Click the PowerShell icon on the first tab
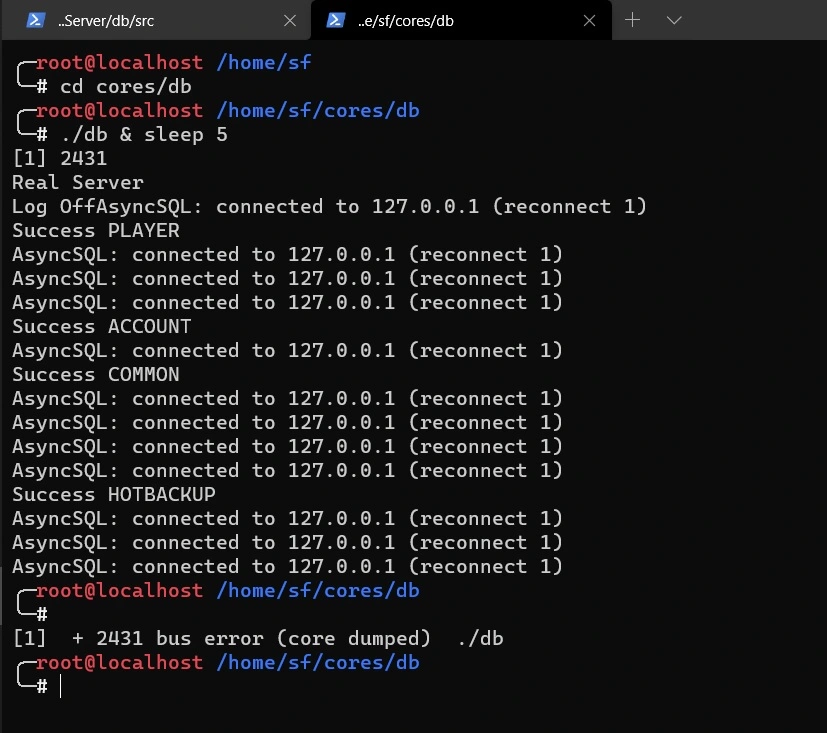This screenshot has width=827, height=733. [x=35, y=20]
